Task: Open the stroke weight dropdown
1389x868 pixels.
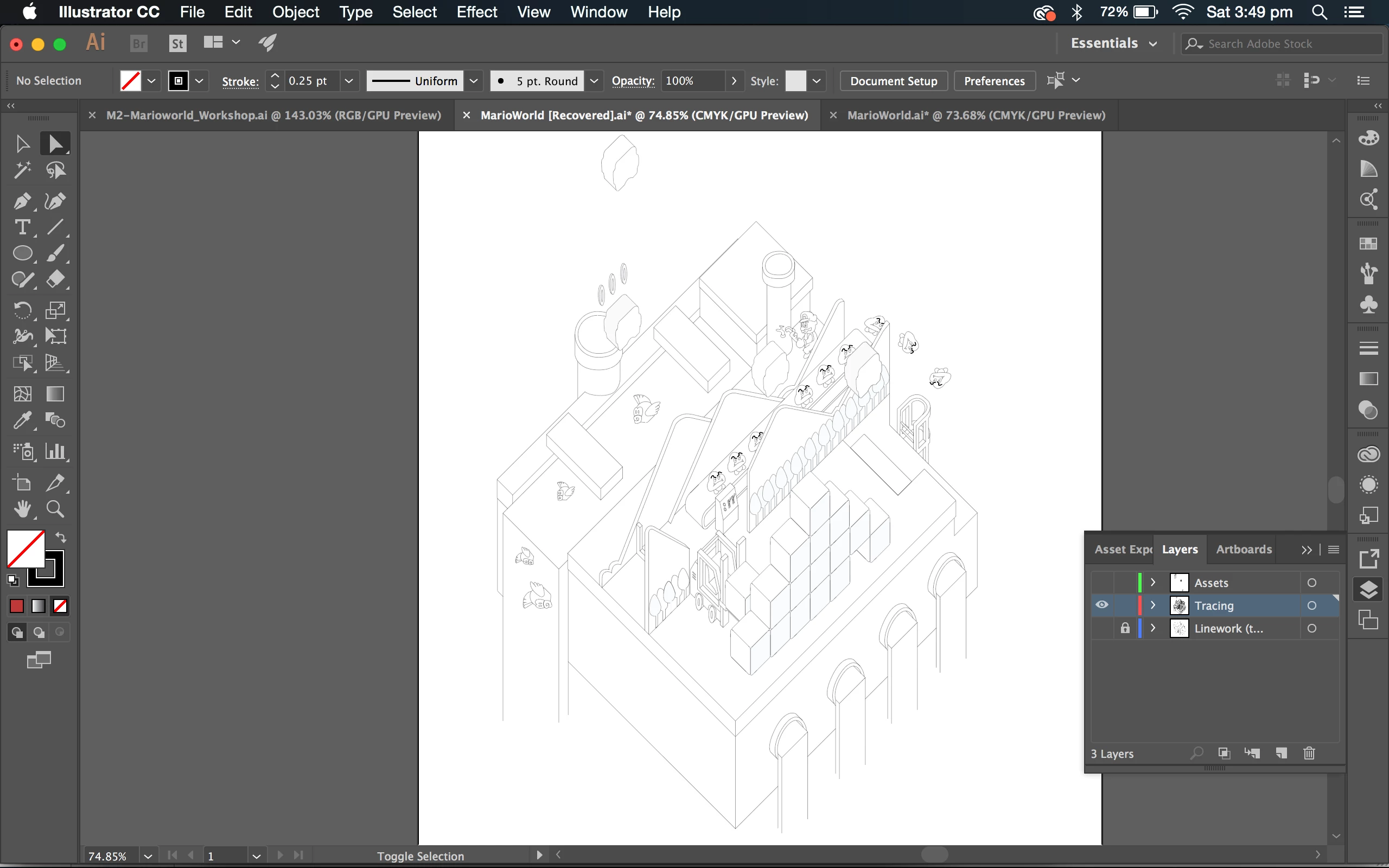Action: pos(348,81)
